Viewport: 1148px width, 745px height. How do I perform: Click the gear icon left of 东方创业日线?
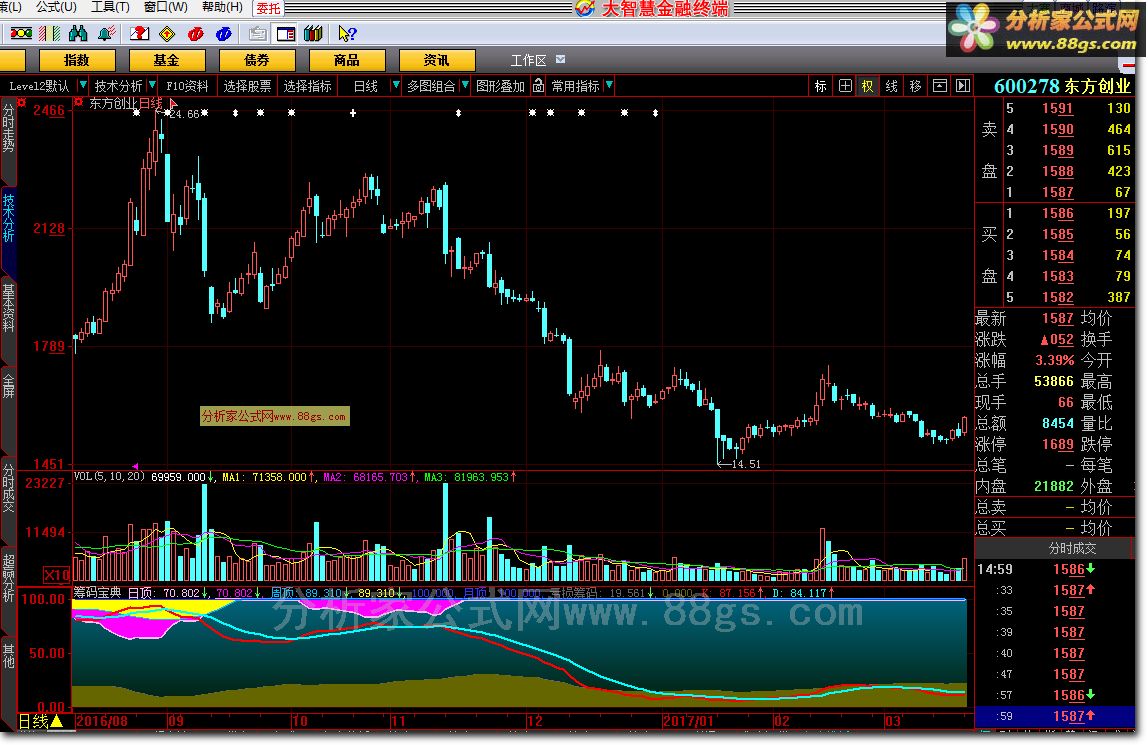point(78,102)
